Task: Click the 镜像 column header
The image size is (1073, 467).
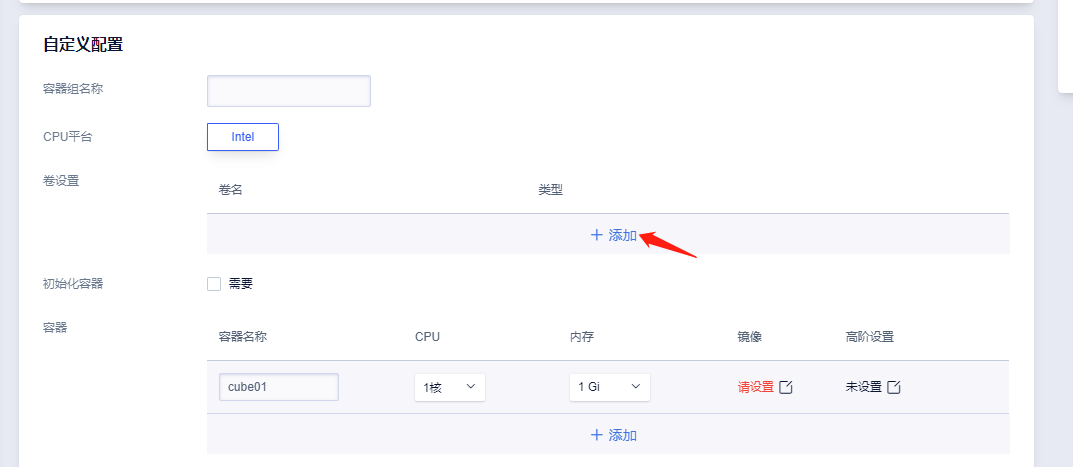Action: point(750,337)
